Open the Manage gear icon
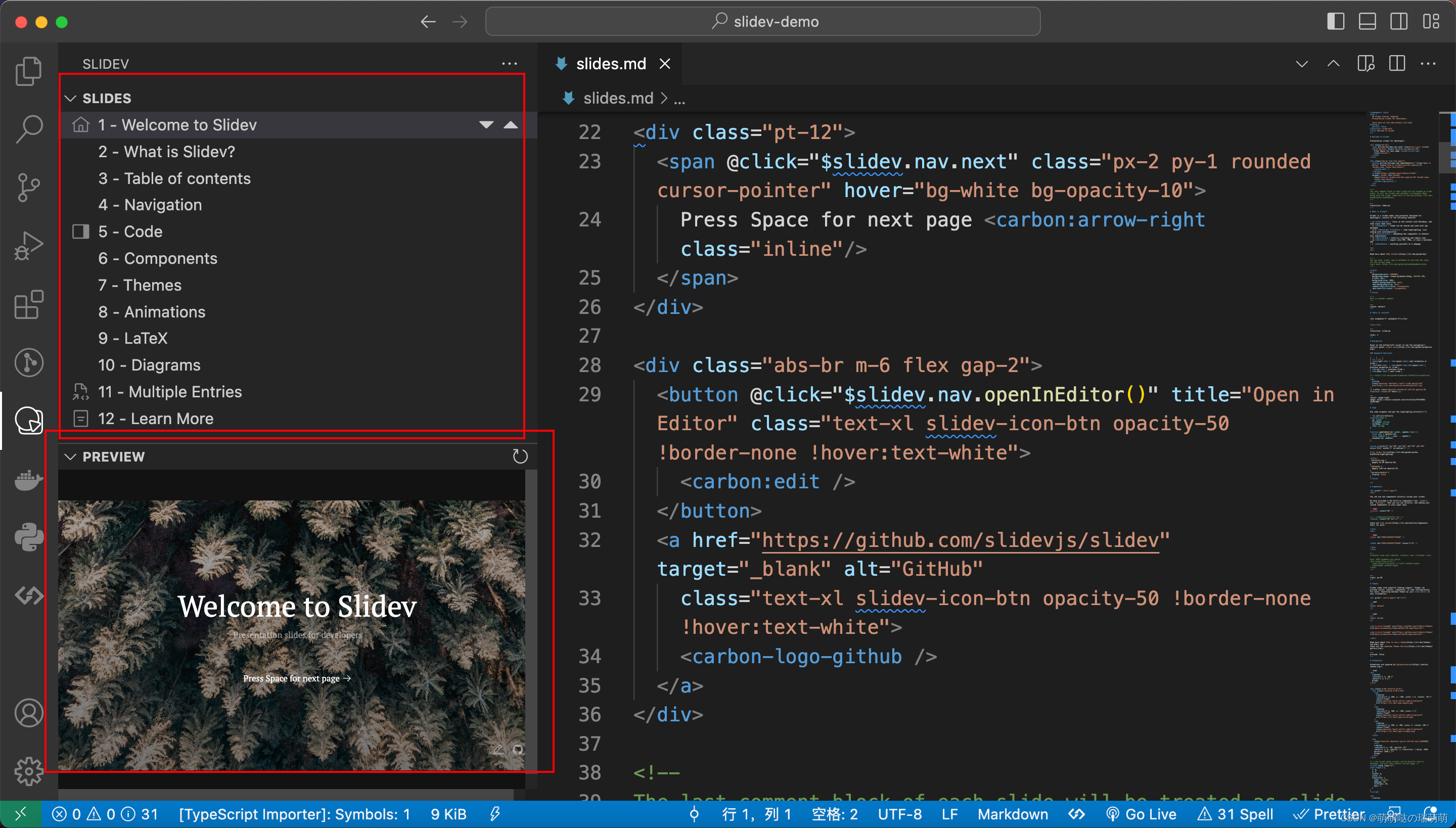This screenshot has width=1456, height=828. click(x=28, y=771)
